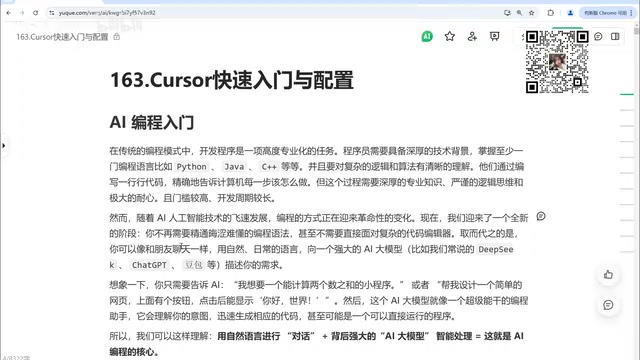The width and height of the screenshot is (640, 360).
Task: Click the inline code word Java
Action: [234, 167]
